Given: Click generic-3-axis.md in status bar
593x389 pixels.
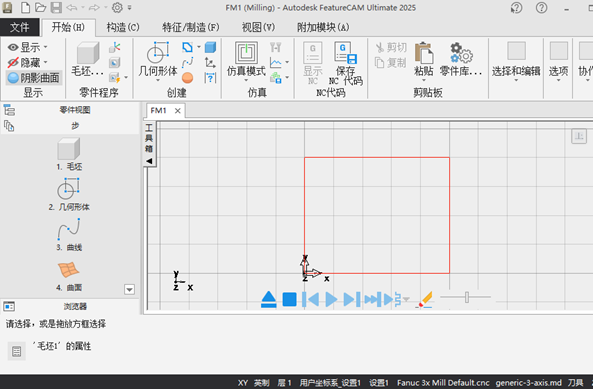Looking at the screenshot, I should point(529,383).
